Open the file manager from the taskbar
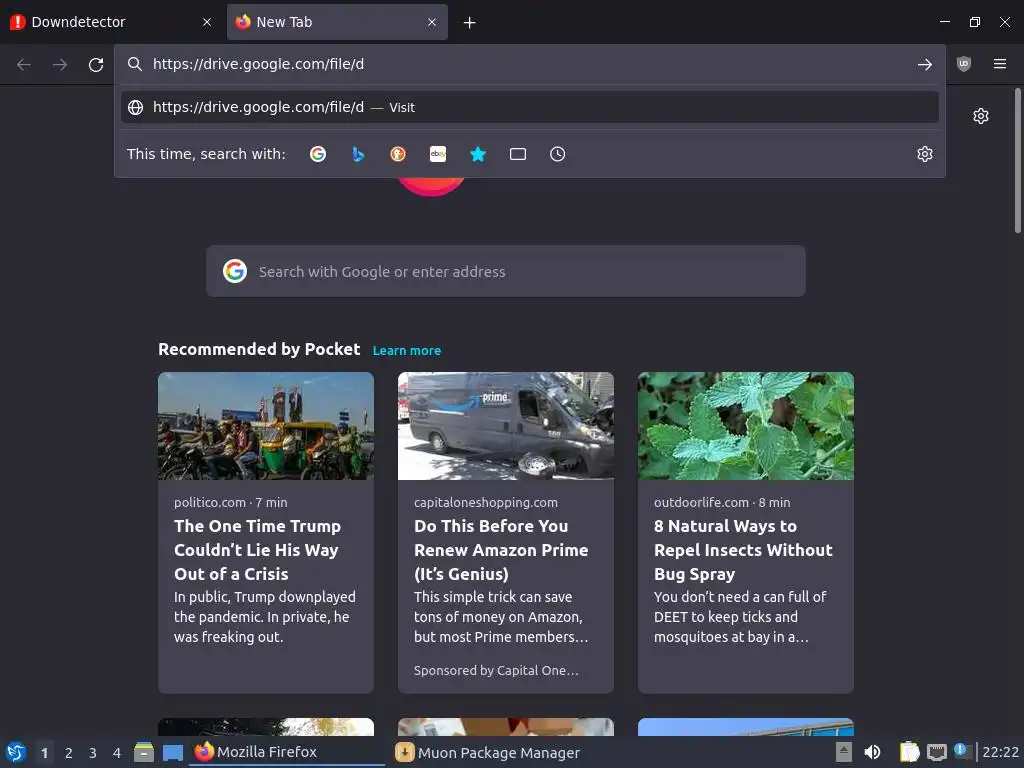The height and width of the screenshot is (768, 1024). (x=144, y=752)
